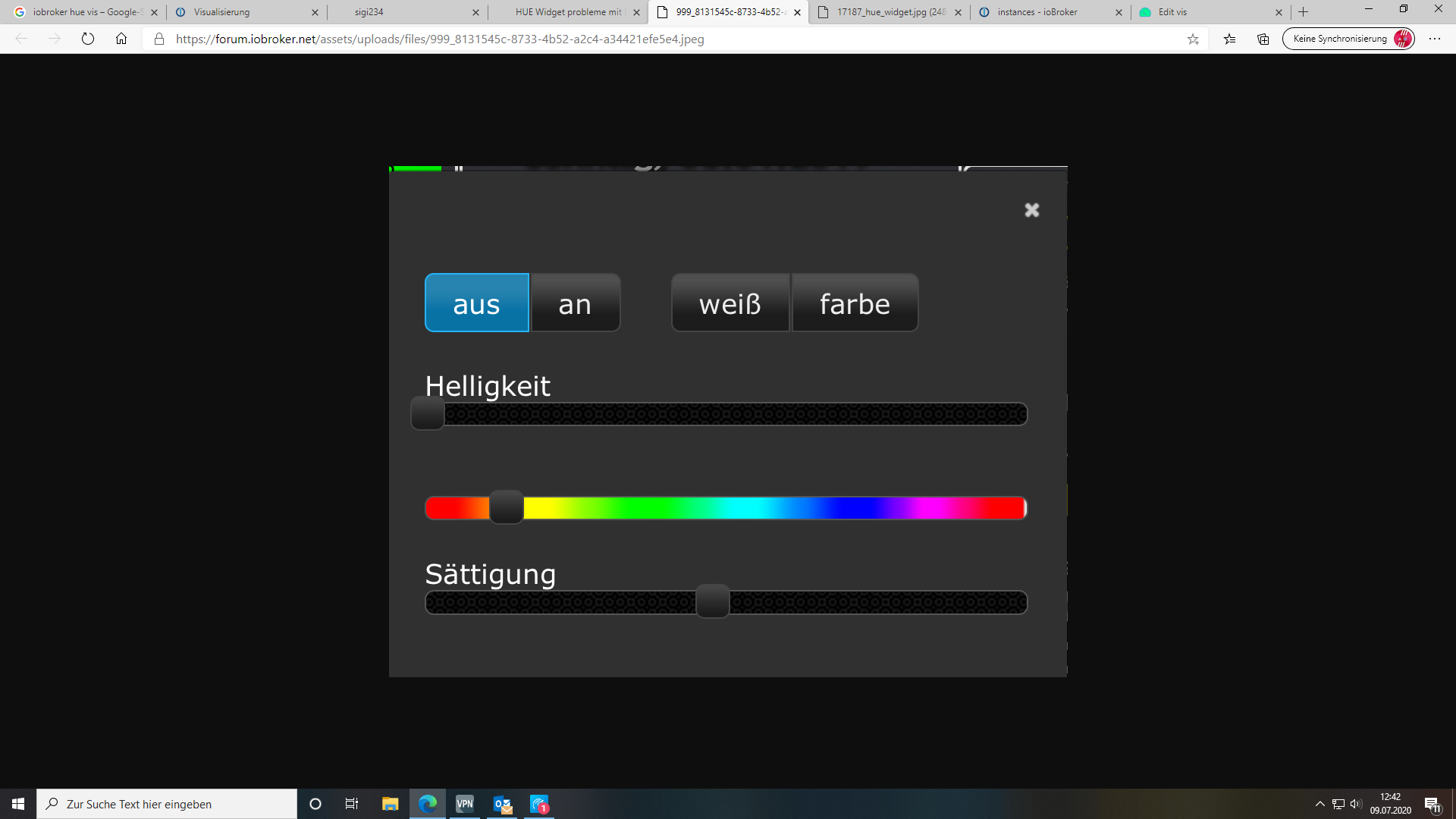Expand hidden system tray icons chevron
Viewport: 1456px width, 819px height.
click(1319, 804)
